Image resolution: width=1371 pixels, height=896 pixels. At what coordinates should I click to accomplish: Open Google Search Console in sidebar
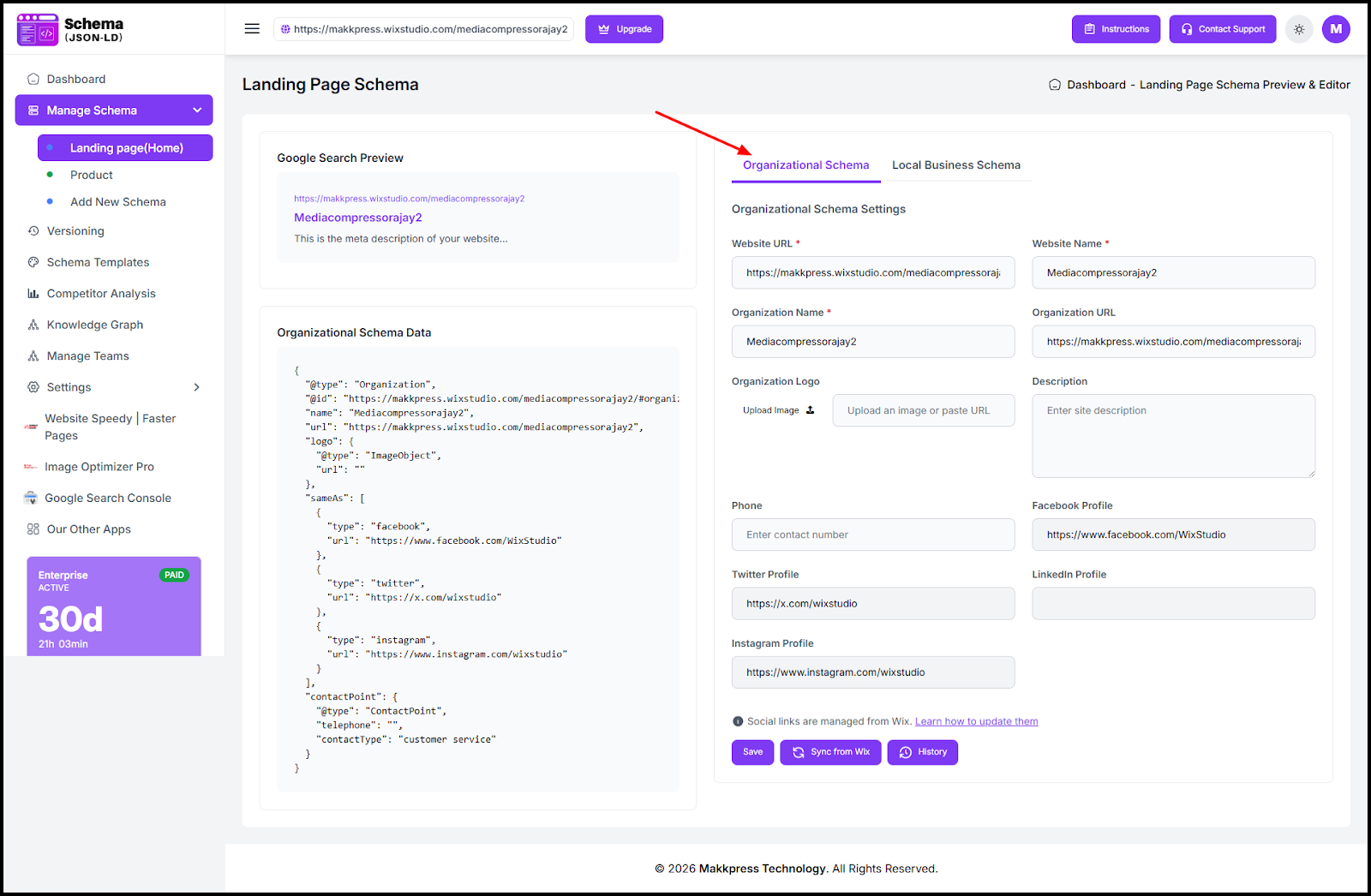(x=108, y=499)
